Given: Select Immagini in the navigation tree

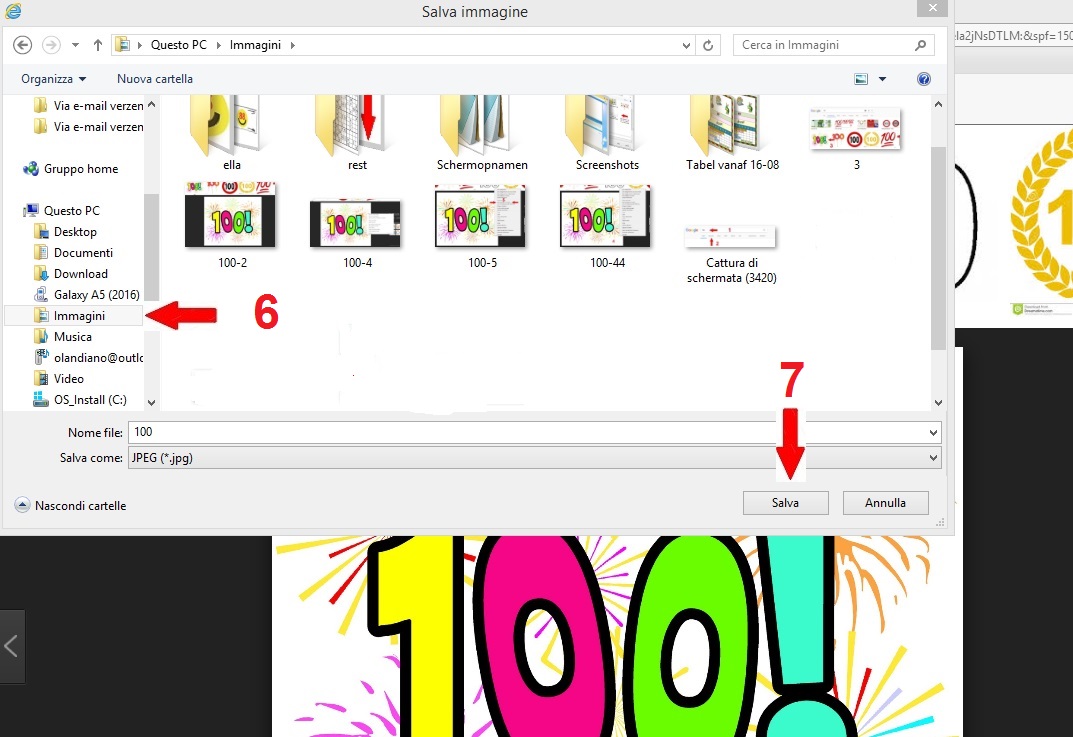Looking at the screenshot, I should click(79, 315).
